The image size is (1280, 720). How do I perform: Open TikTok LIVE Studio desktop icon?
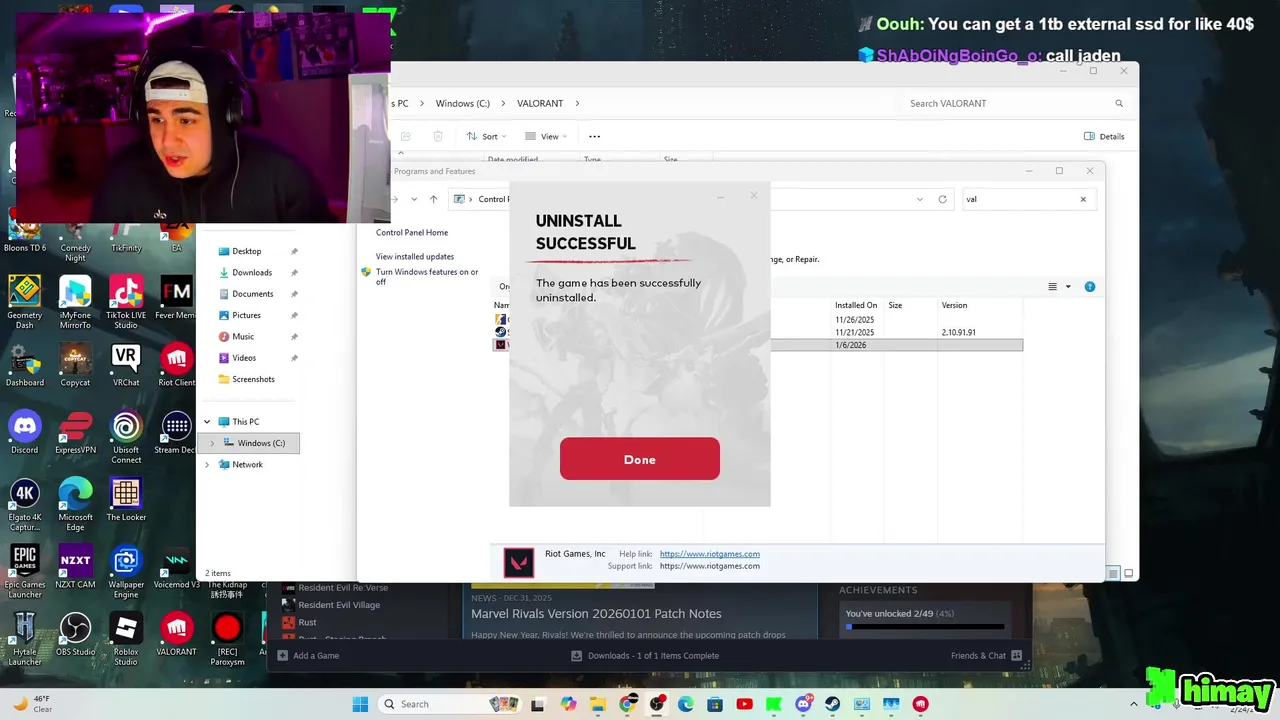pyautogui.click(x=126, y=302)
